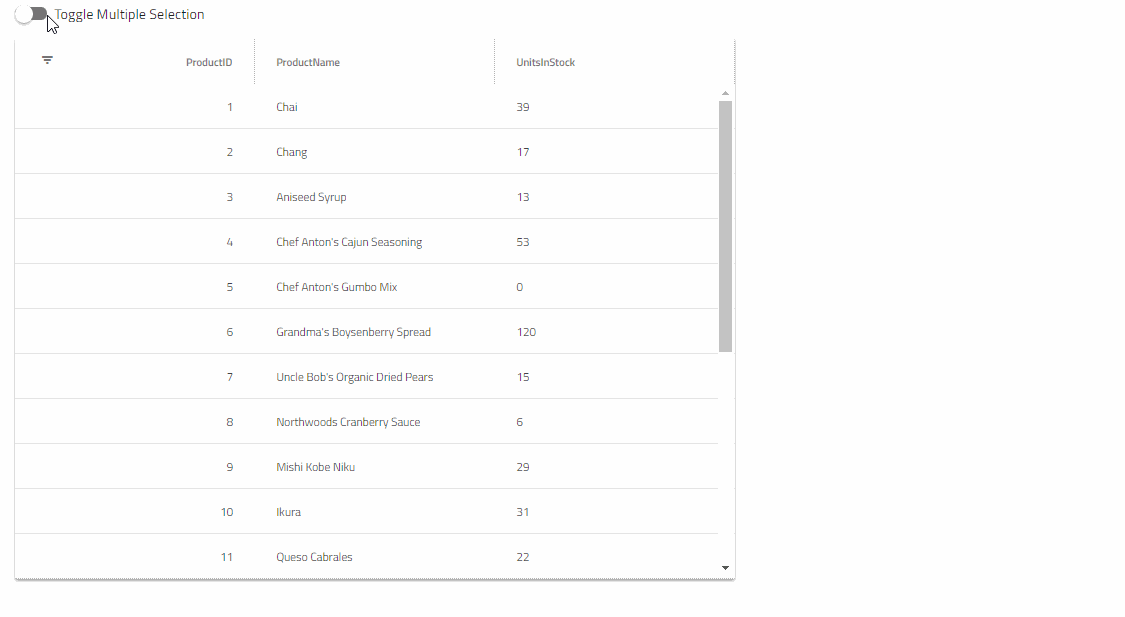The image size is (1125, 617).
Task: Select the Mishi Kobe Niku product
Action: click(315, 466)
